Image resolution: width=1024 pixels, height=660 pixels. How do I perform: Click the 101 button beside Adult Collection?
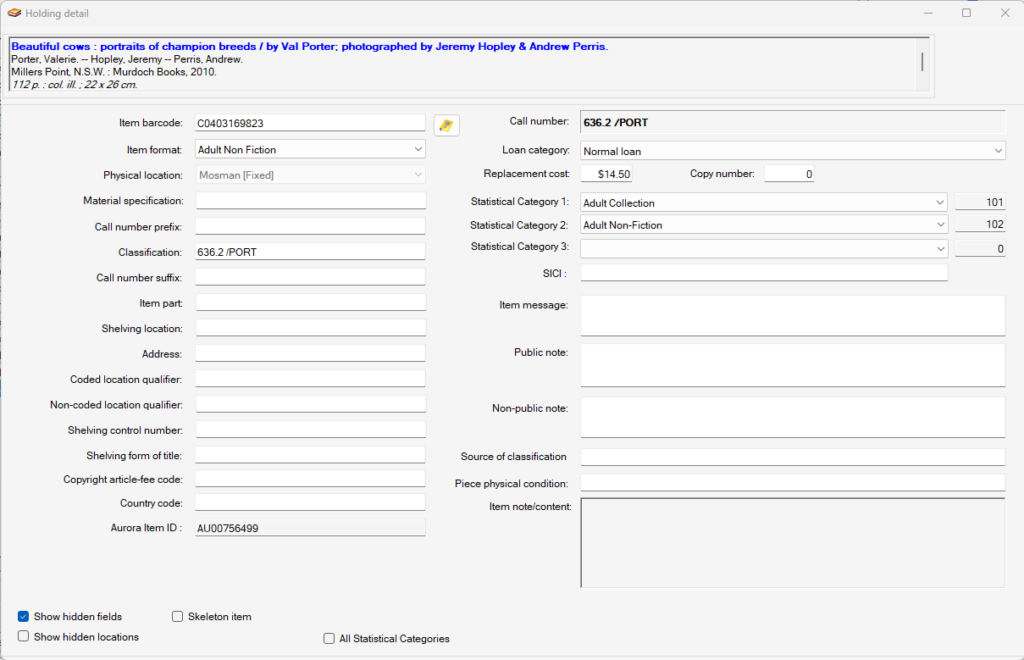click(981, 202)
